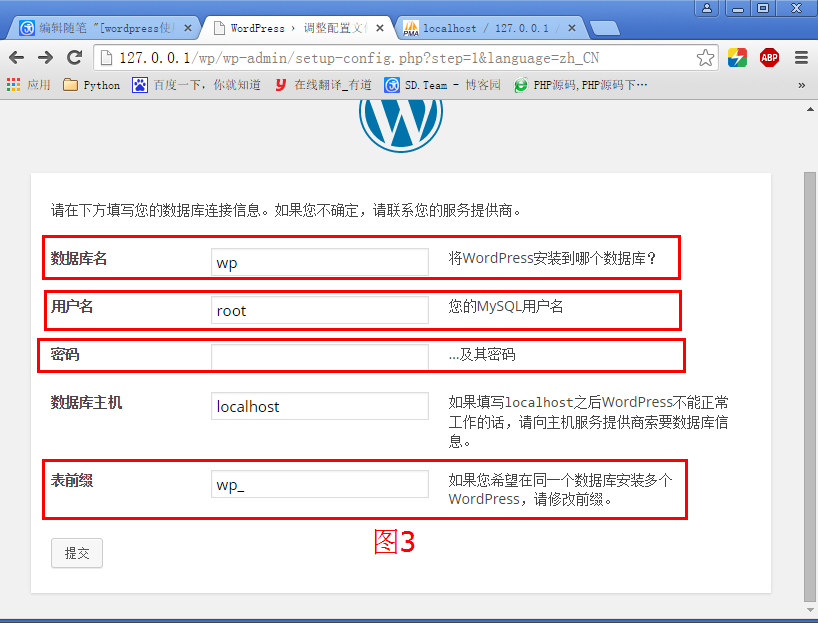Close the localhost 127.0.0.1 tab
This screenshot has height=623, width=818.
572,28
